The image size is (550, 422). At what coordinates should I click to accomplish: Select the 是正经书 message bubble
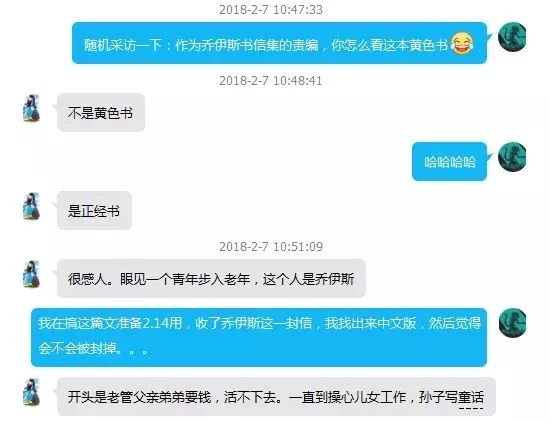(x=94, y=210)
